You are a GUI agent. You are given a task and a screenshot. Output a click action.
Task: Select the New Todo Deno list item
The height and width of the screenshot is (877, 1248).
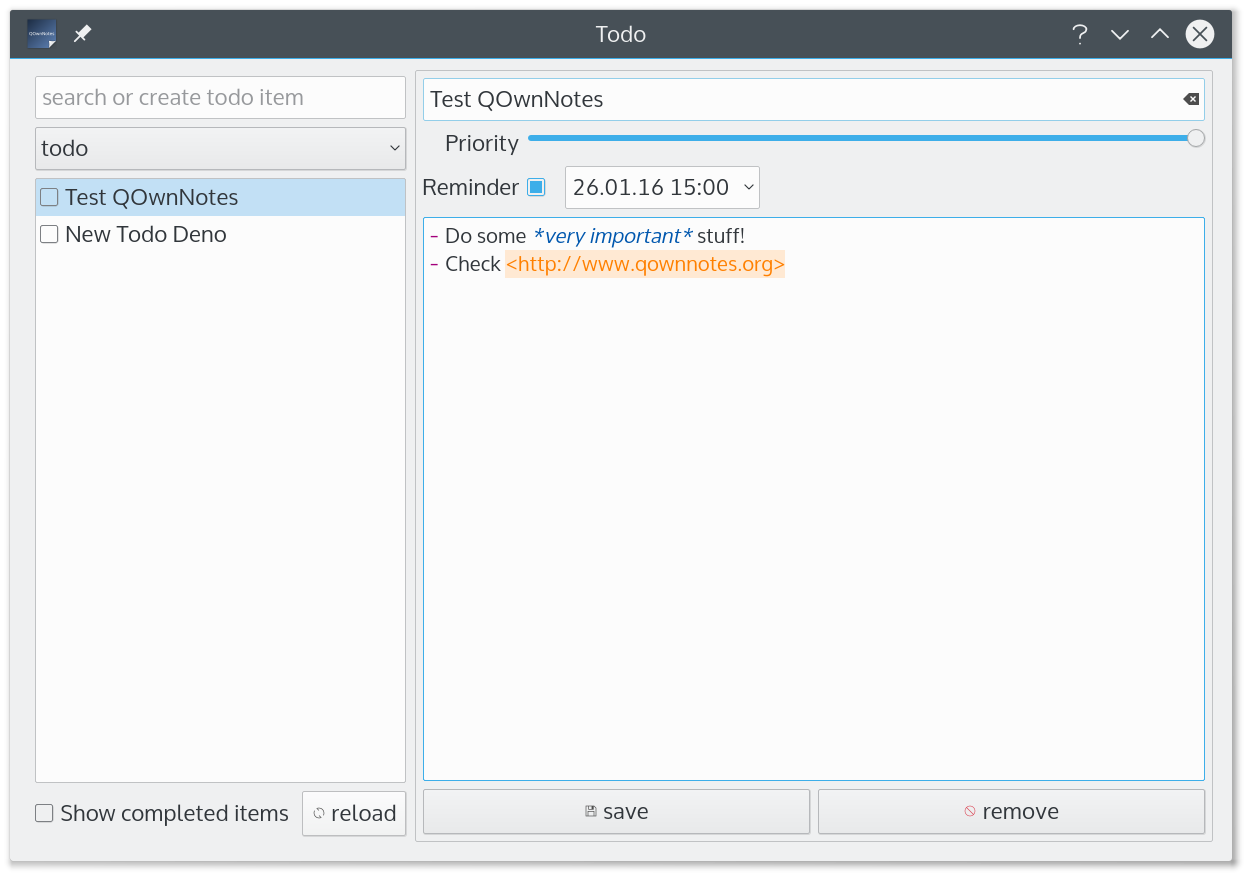tap(220, 234)
